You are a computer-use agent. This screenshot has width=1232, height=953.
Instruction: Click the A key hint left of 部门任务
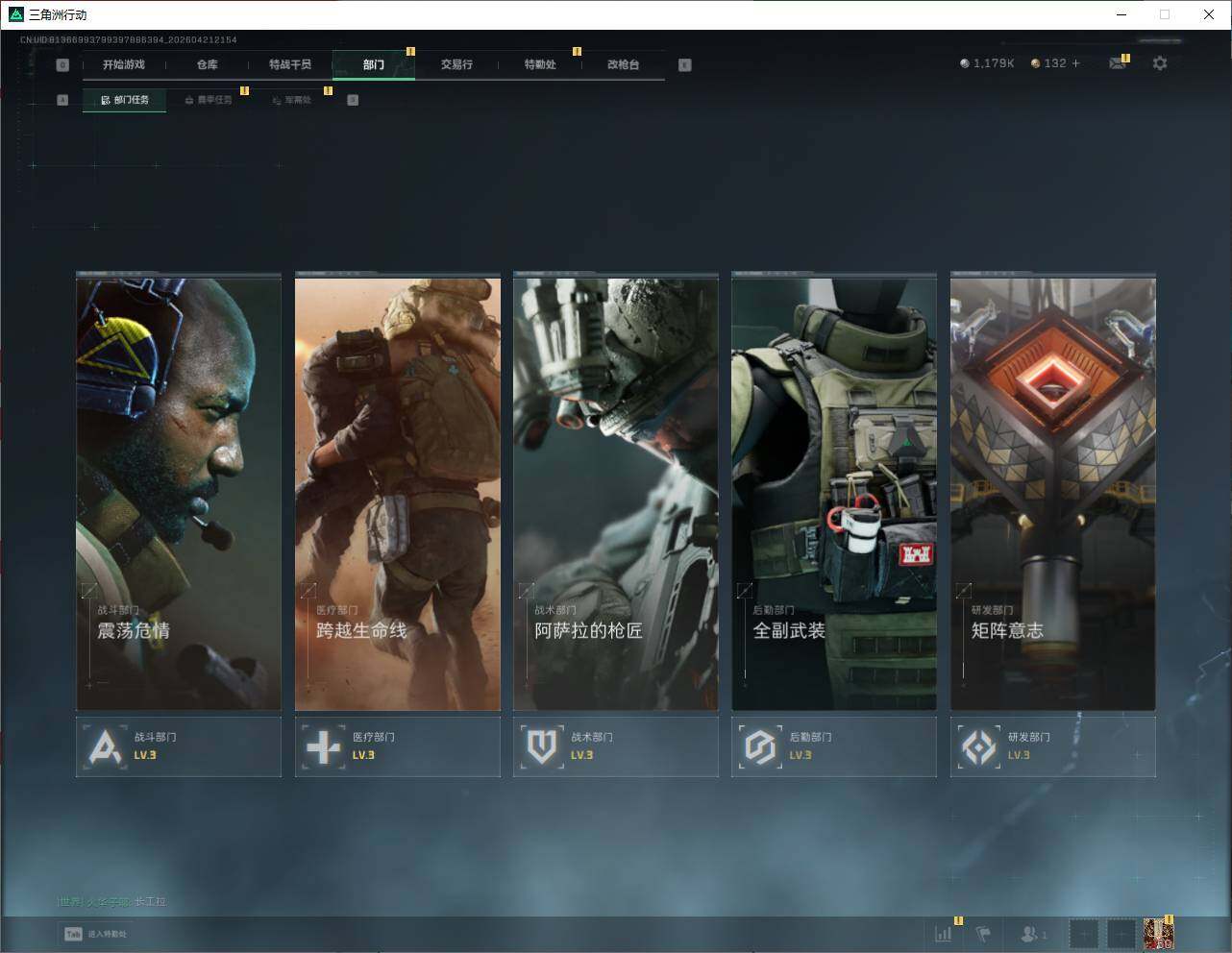tap(62, 100)
